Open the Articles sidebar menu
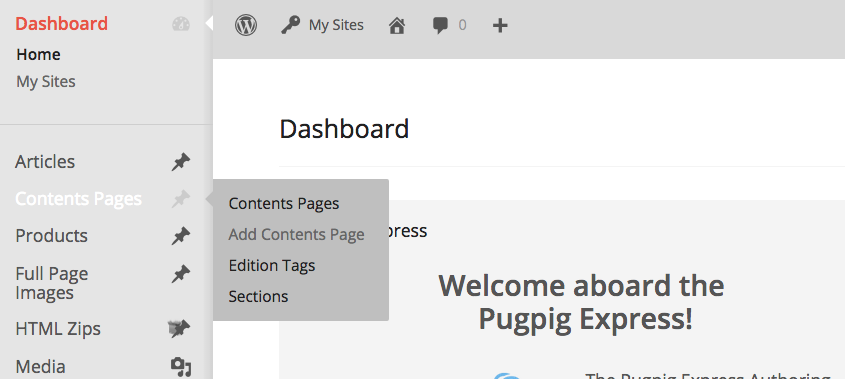 (x=45, y=162)
